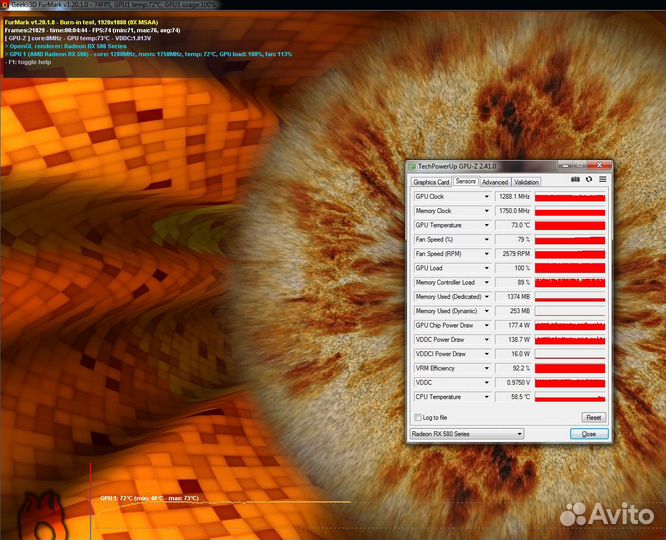666x540 pixels.
Task: Open the VRM Efficiency sensor dropdown
Action: pos(487,368)
